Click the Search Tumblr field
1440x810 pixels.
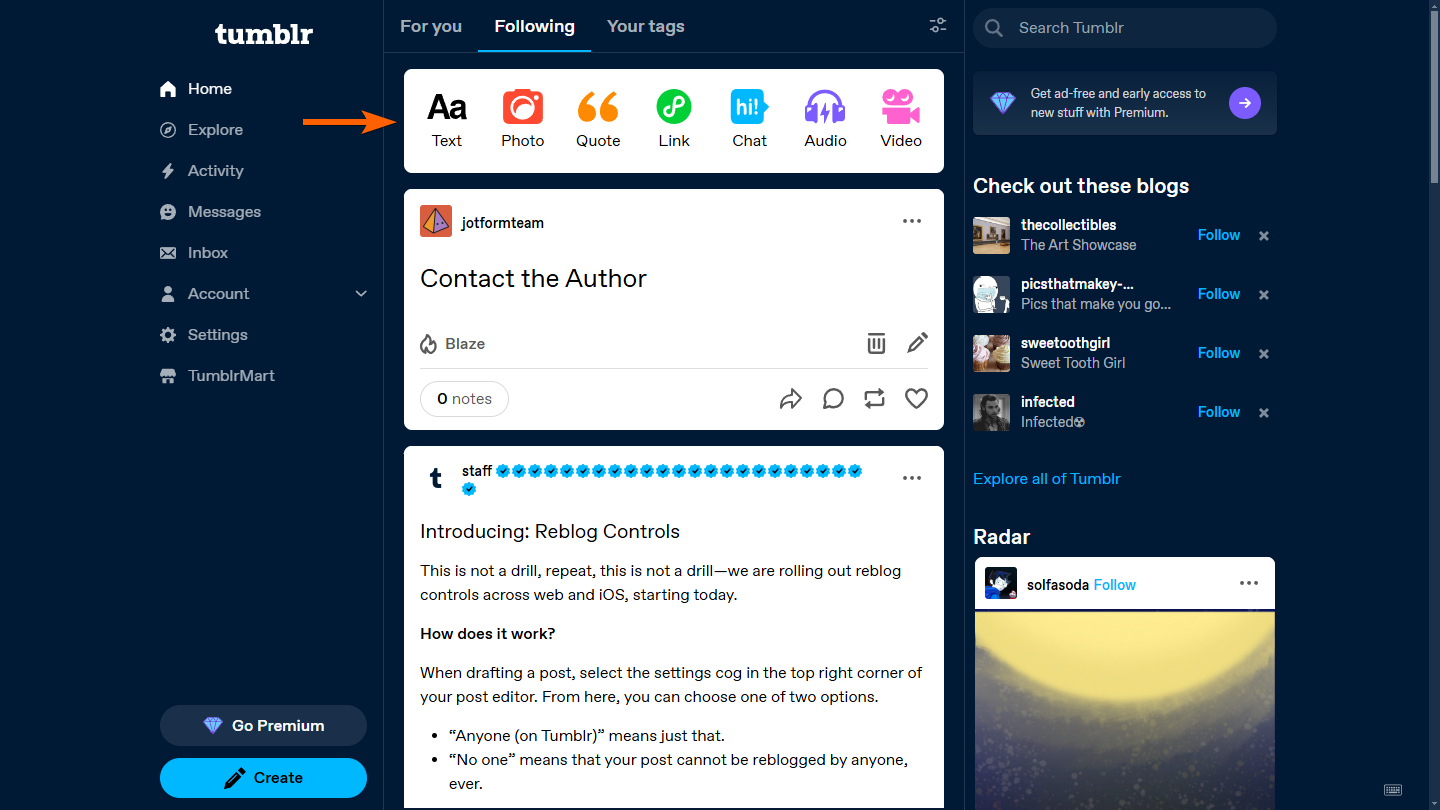1125,28
